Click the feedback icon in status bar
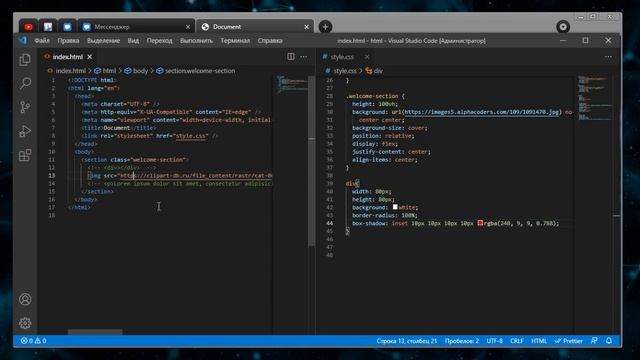Image resolution: width=640 pixels, height=360 pixels. [x=594, y=341]
